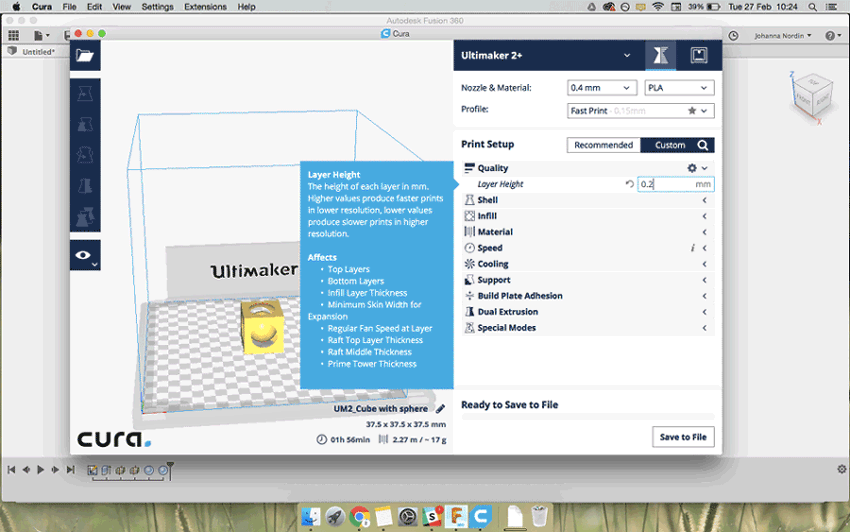Click the Save to File button
The image size is (850, 532).
pyautogui.click(x=683, y=437)
